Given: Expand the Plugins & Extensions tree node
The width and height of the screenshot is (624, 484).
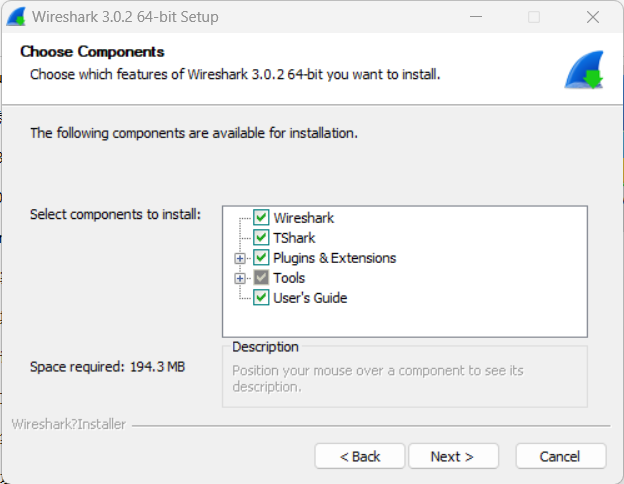Looking at the screenshot, I should (240, 258).
